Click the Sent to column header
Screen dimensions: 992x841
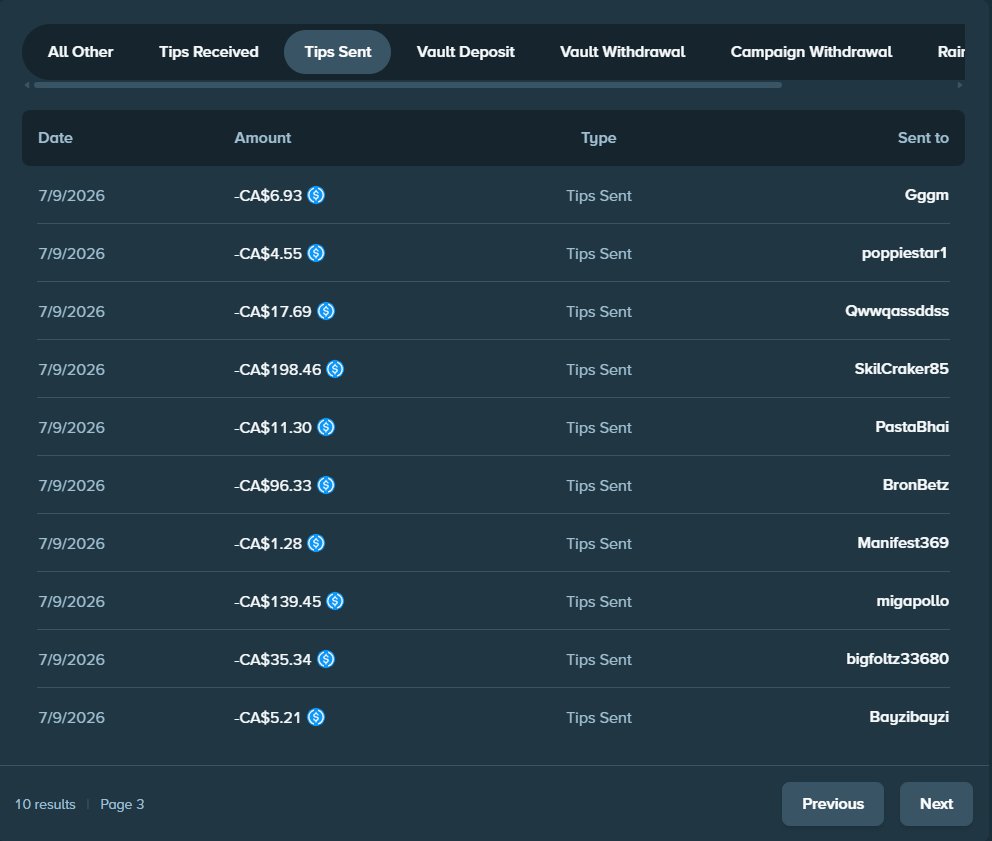pos(923,138)
